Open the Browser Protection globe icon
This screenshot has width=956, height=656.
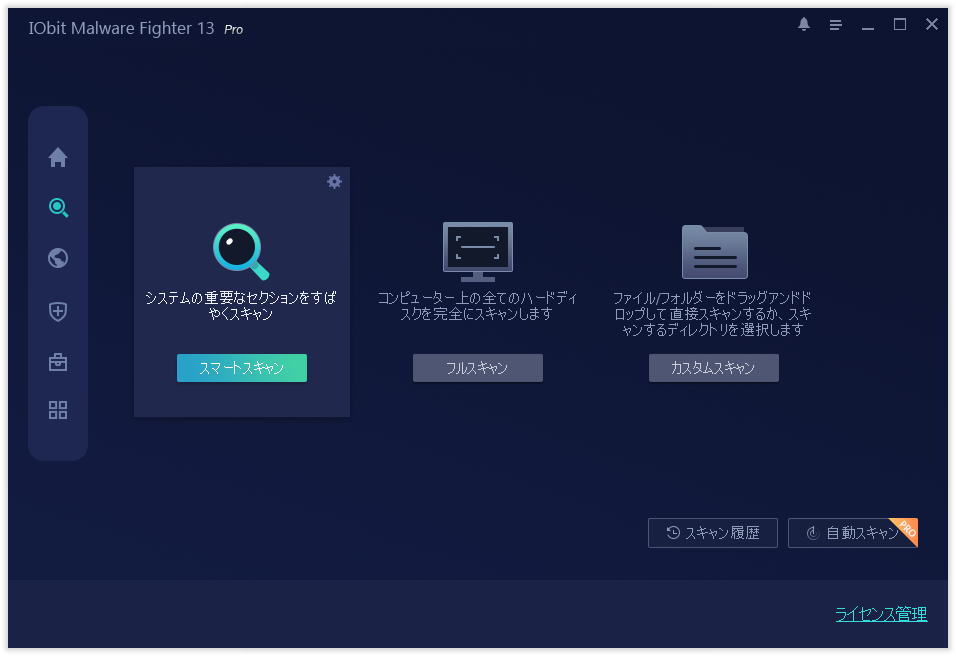(58, 258)
